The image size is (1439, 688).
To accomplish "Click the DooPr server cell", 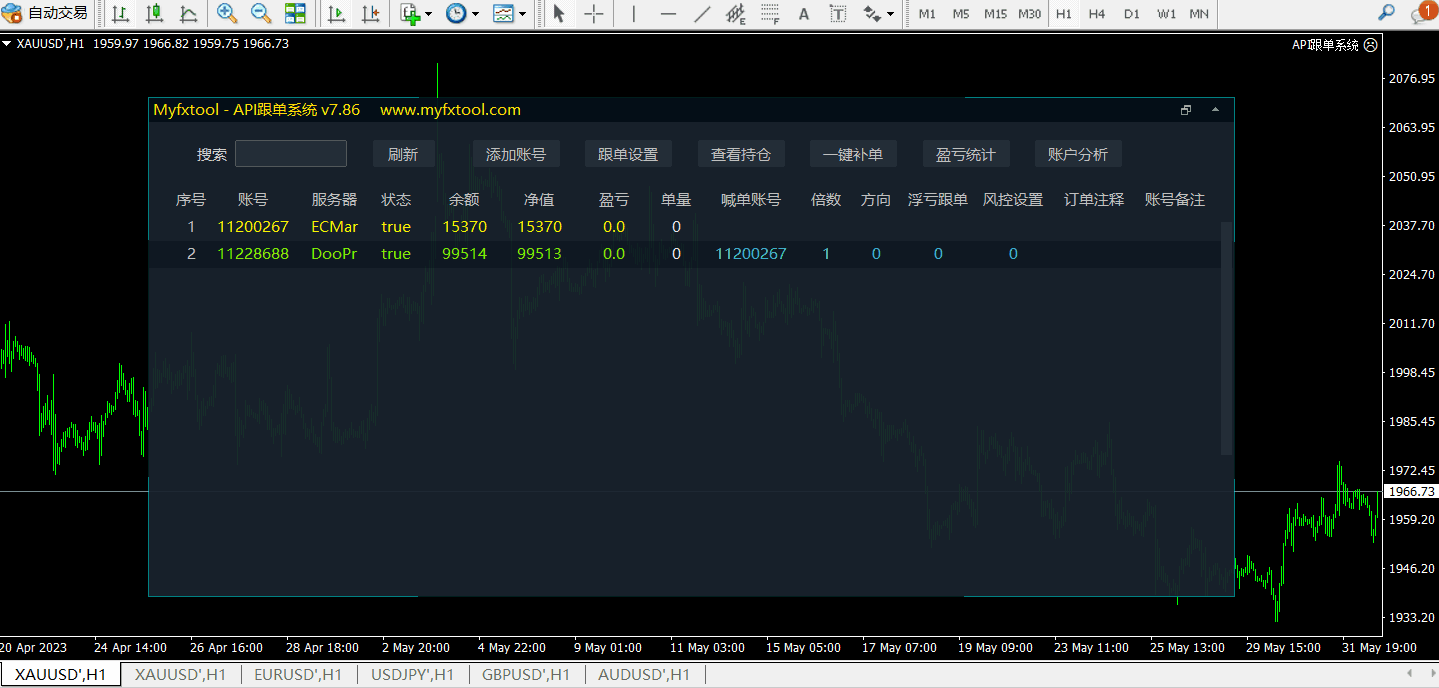I will 334,254.
